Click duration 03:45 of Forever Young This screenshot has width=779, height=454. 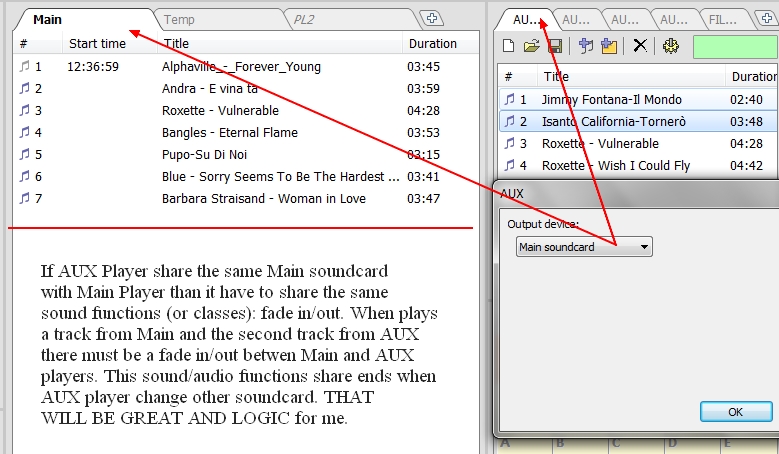tap(423, 67)
